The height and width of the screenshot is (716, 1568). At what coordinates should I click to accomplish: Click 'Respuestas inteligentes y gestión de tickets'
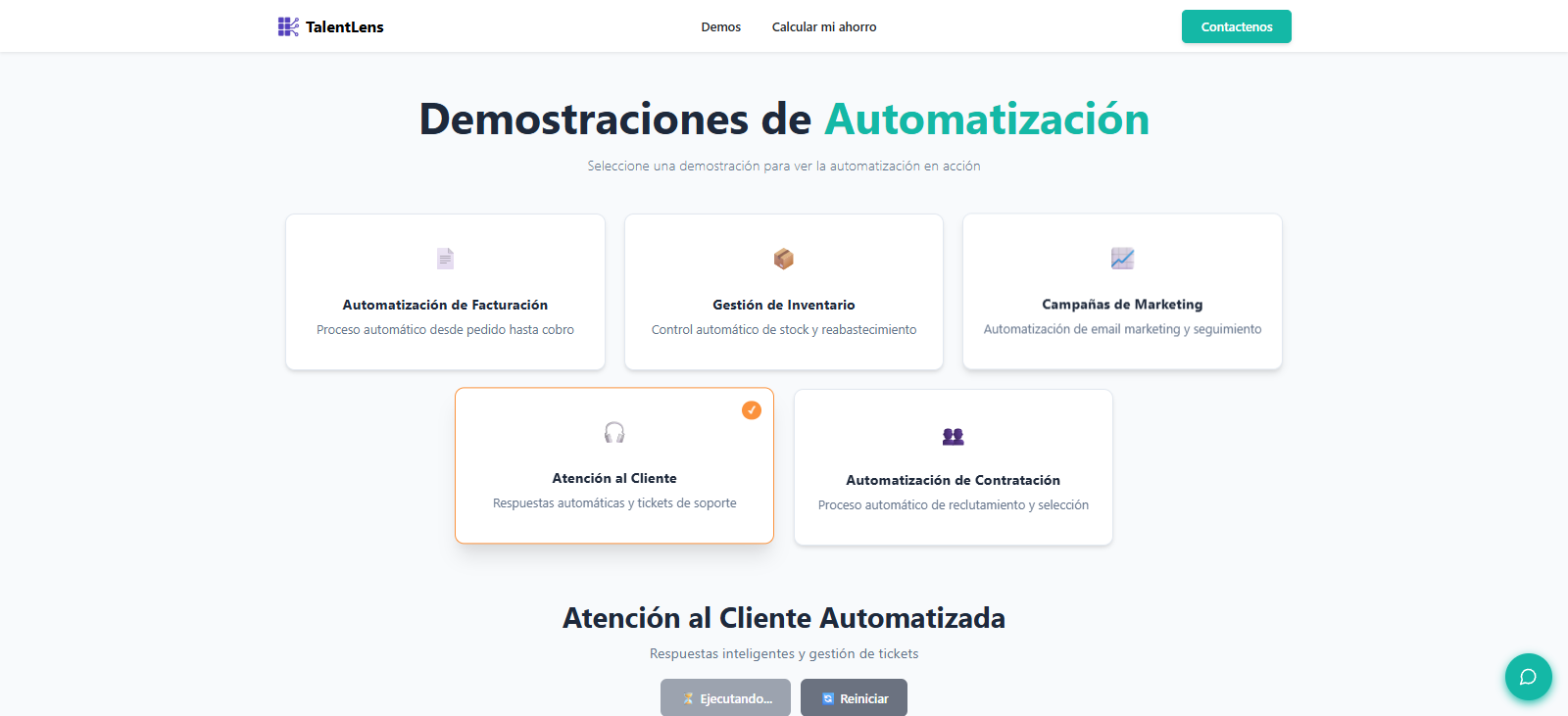click(784, 653)
